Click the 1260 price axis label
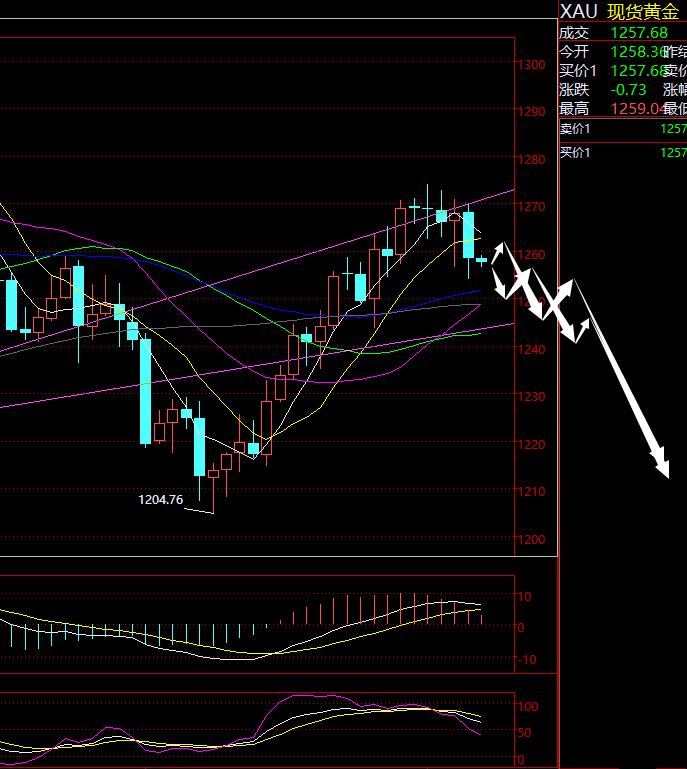The height and width of the screenshot is (769, 687). coord(532,255)
